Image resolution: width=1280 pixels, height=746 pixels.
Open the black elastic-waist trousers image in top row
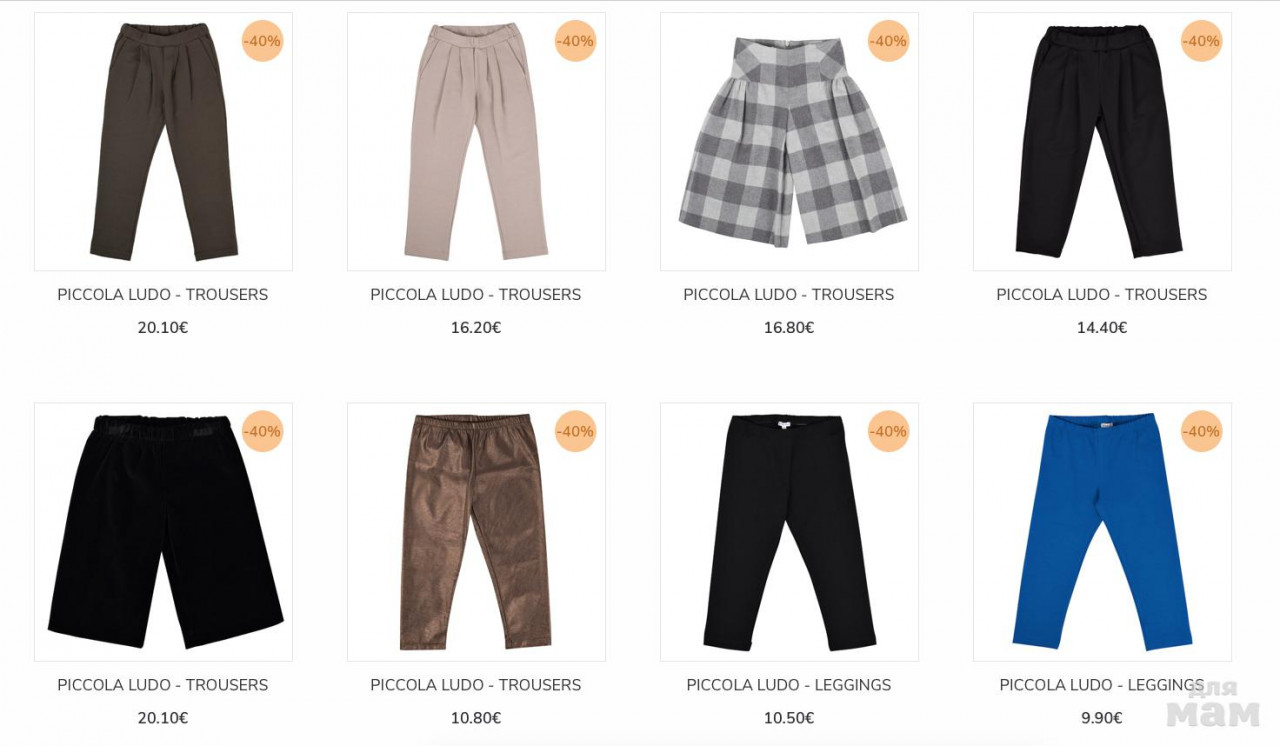point(1102,141)
